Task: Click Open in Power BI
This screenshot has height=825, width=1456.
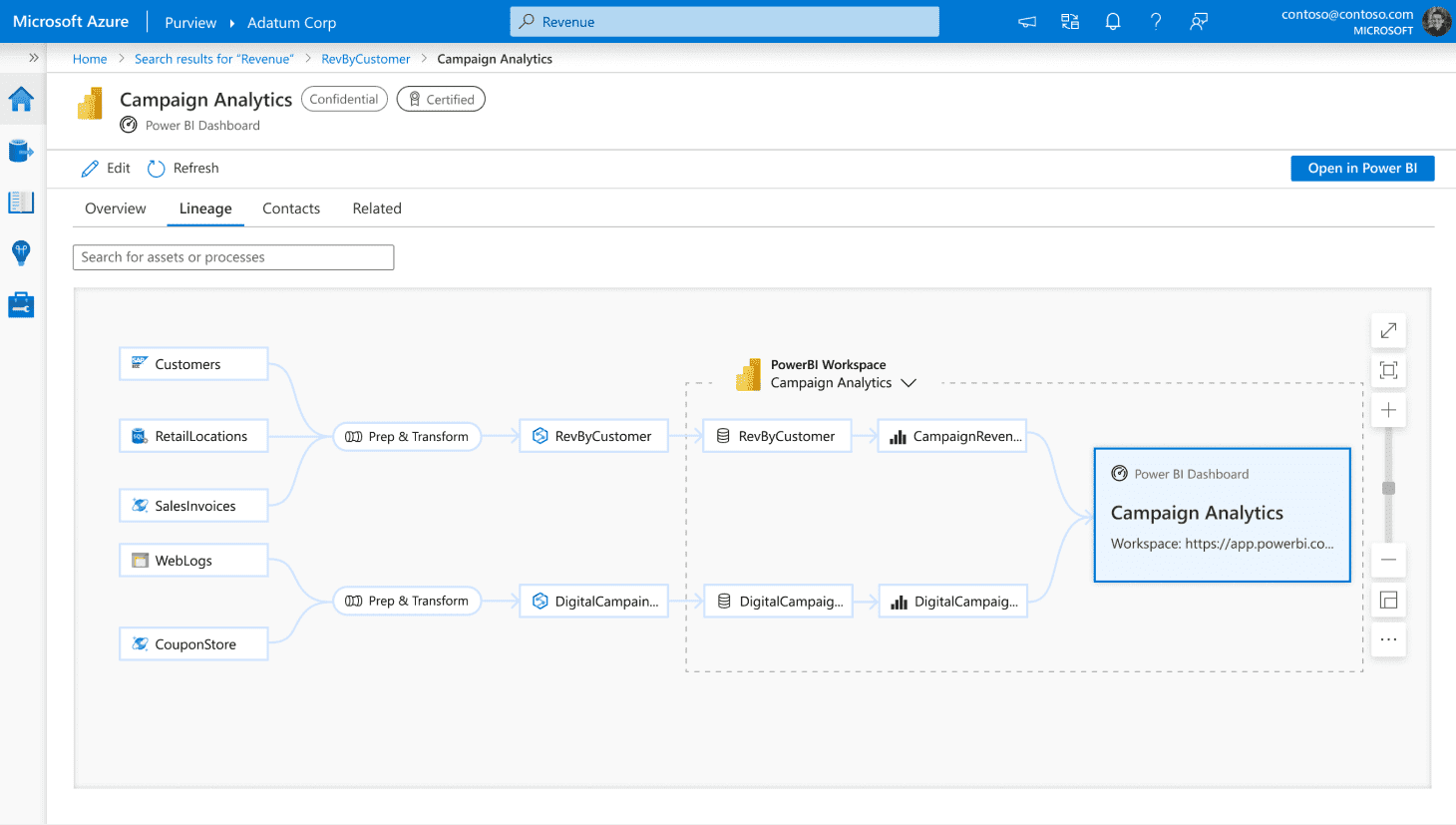Action: 1362,168
